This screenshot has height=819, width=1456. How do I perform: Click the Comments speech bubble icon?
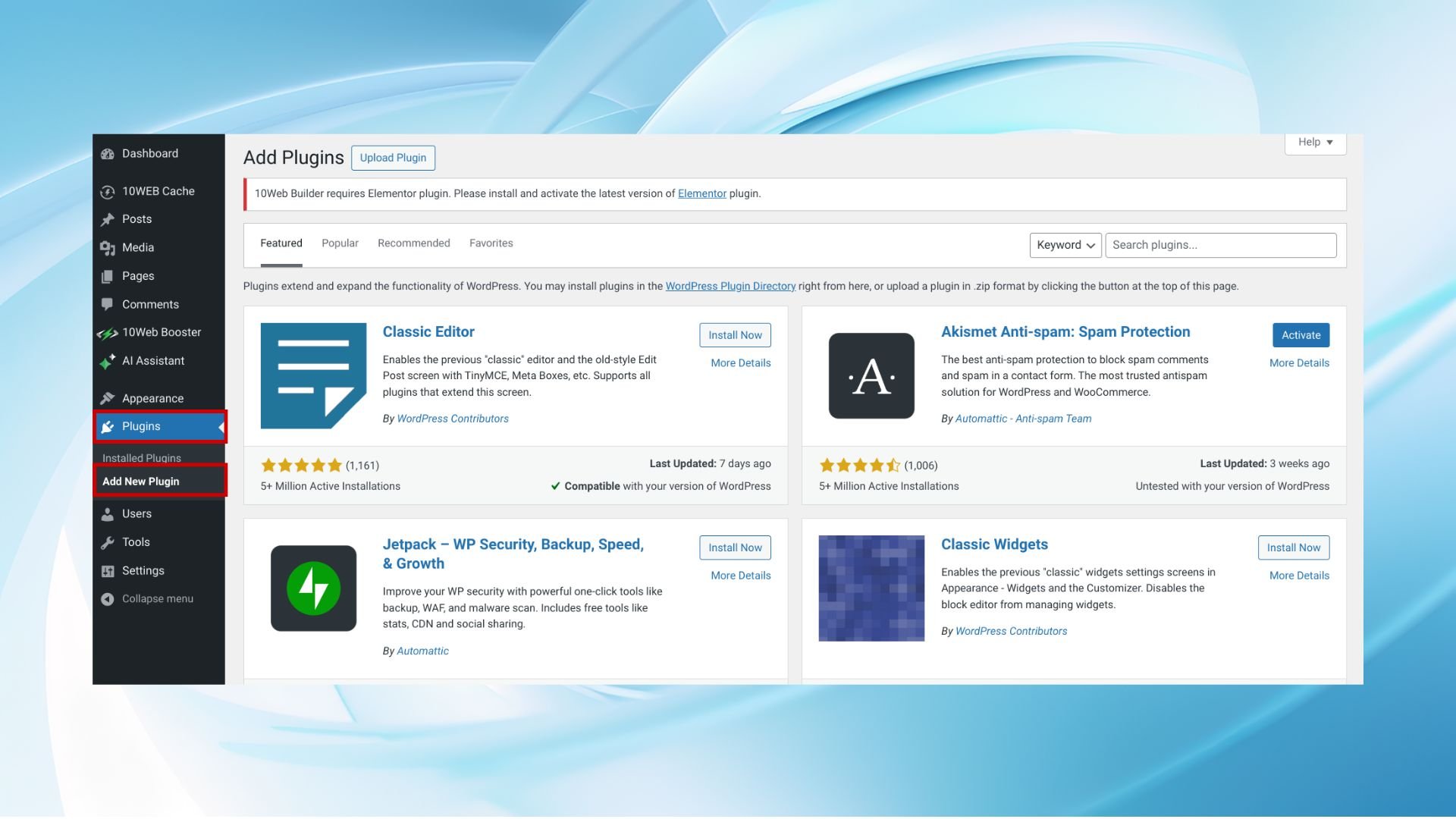(108, 304)
